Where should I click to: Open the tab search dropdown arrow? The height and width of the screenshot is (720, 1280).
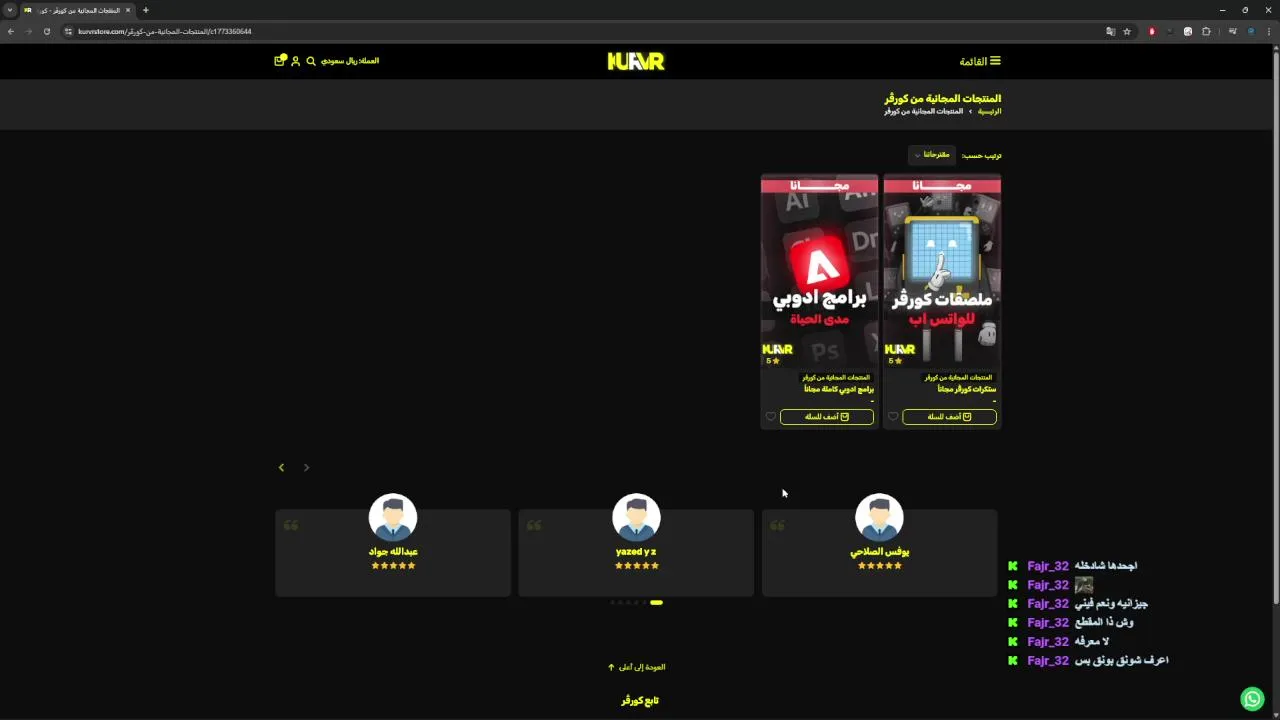tap(10, 10)
